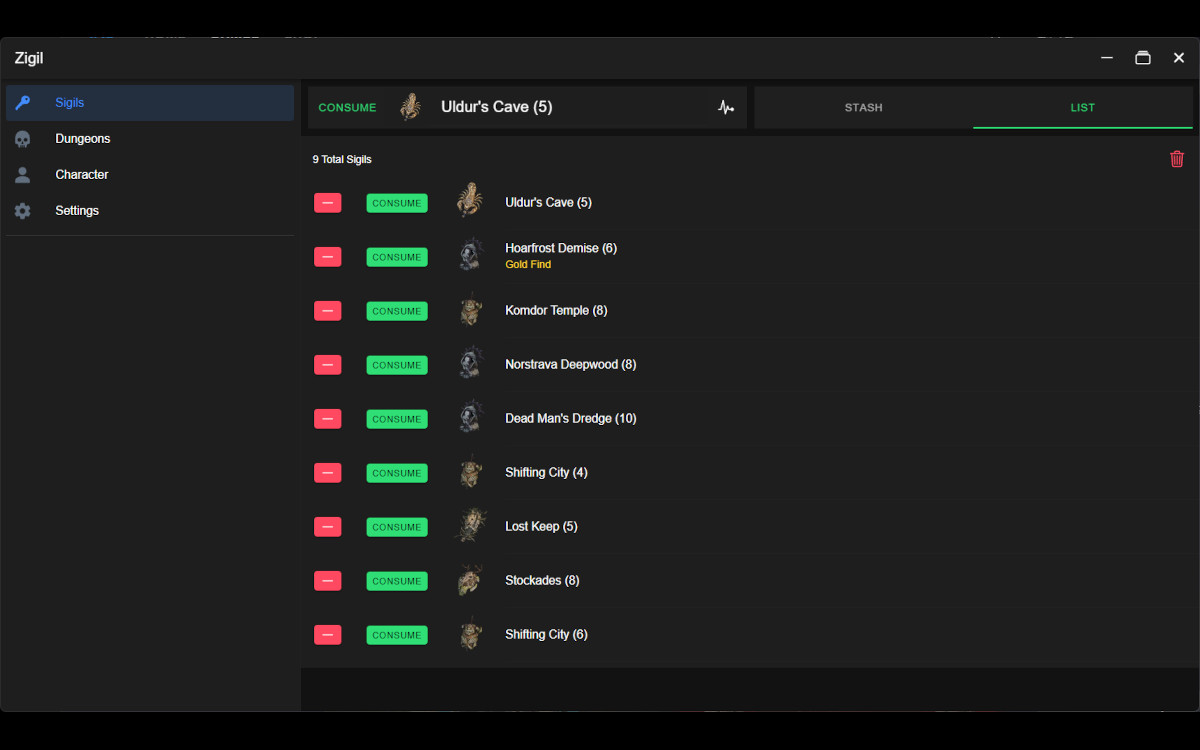The image size is (1200, 750).
Task: Click the Settings gear icon in sidebar
Action: pyautogui.click(x=23, y=211)
